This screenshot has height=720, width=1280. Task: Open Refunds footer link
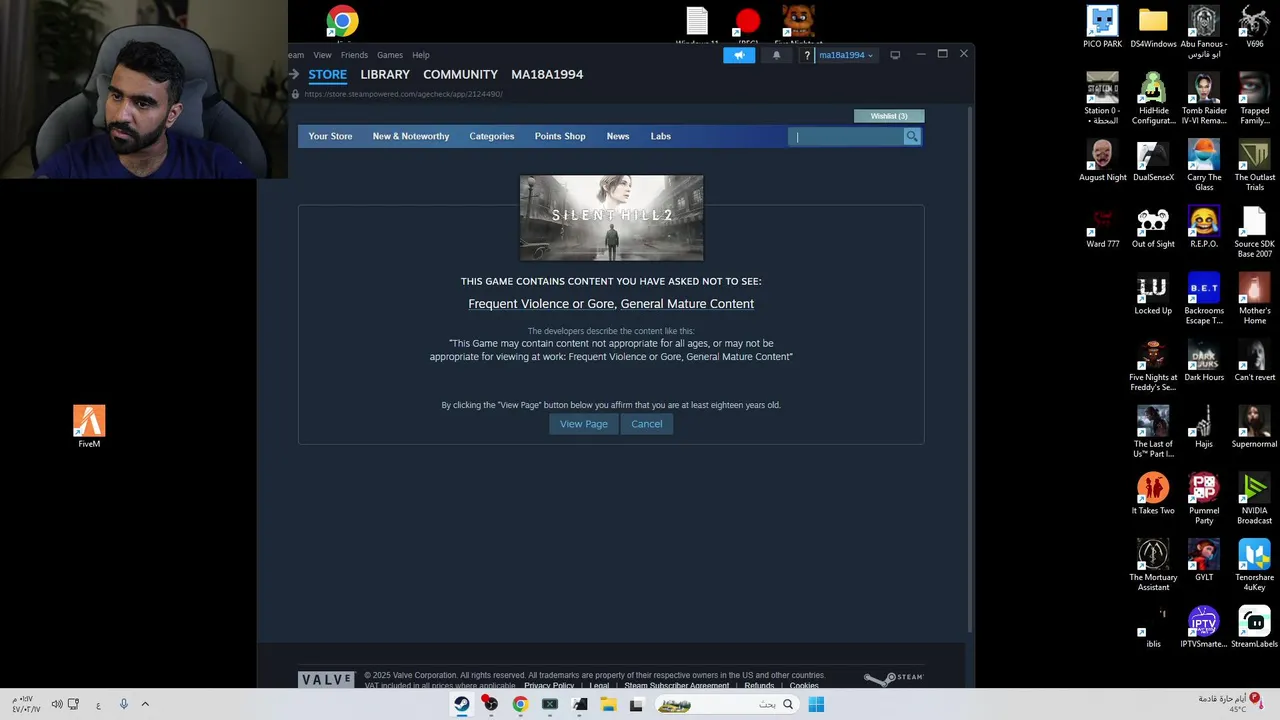(x=759, y=685)
